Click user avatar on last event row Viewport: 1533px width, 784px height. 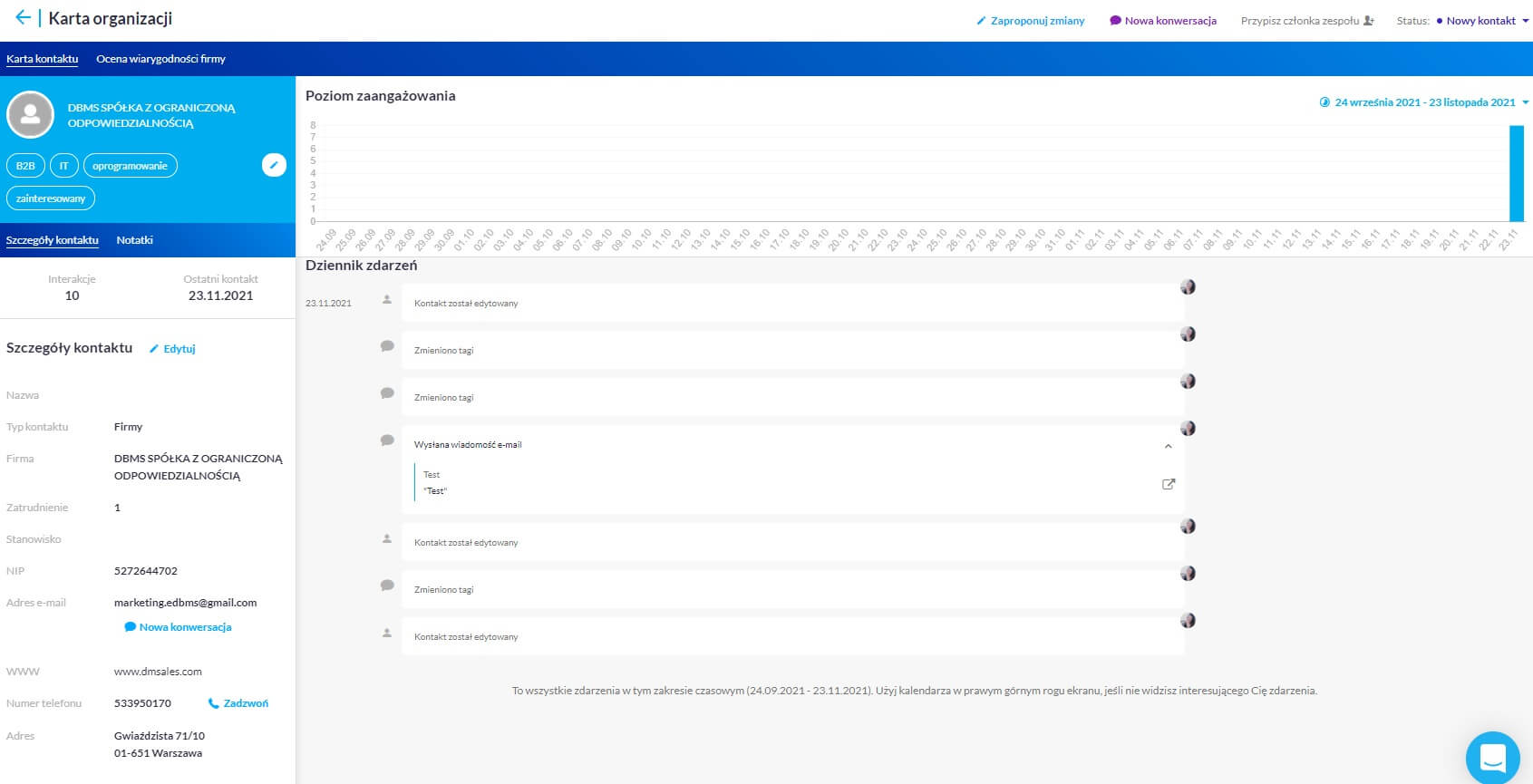tap(1188, 620)
